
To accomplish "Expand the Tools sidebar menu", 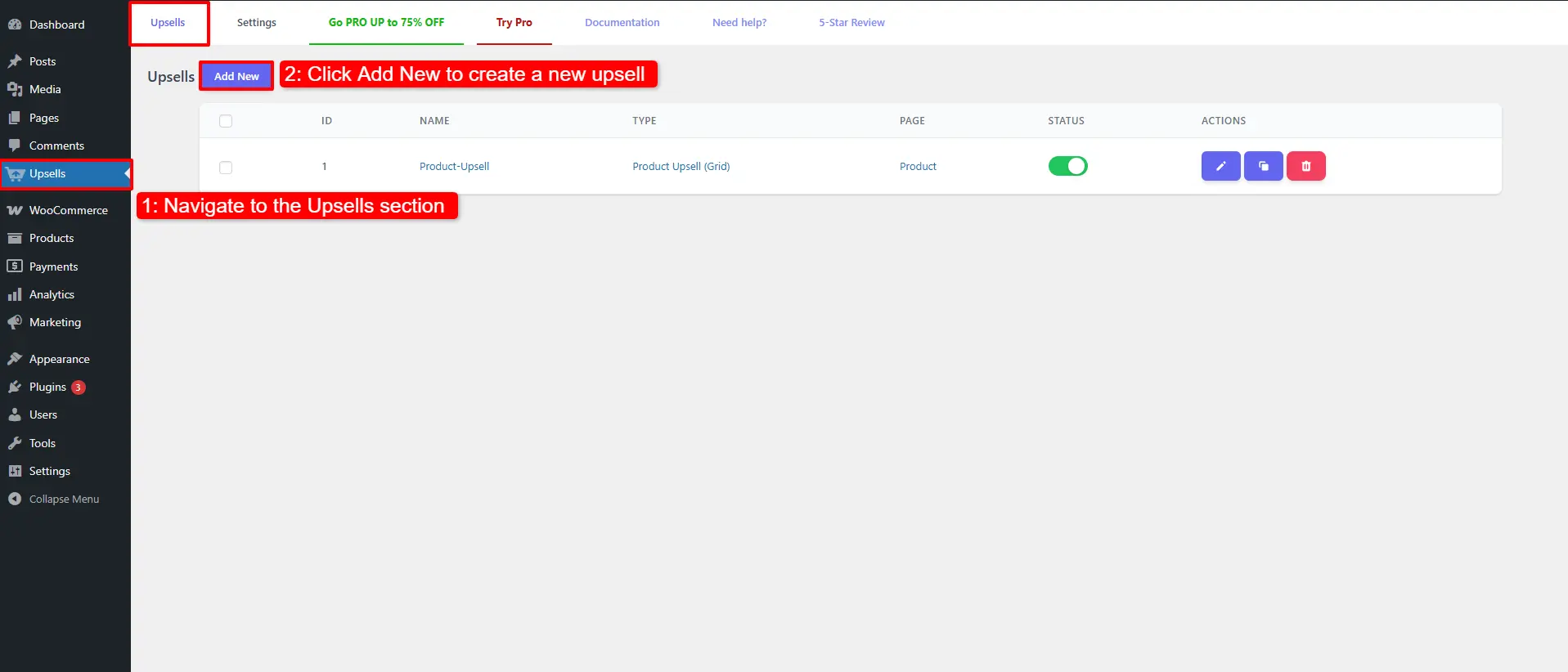I will [x=43, y=443].
